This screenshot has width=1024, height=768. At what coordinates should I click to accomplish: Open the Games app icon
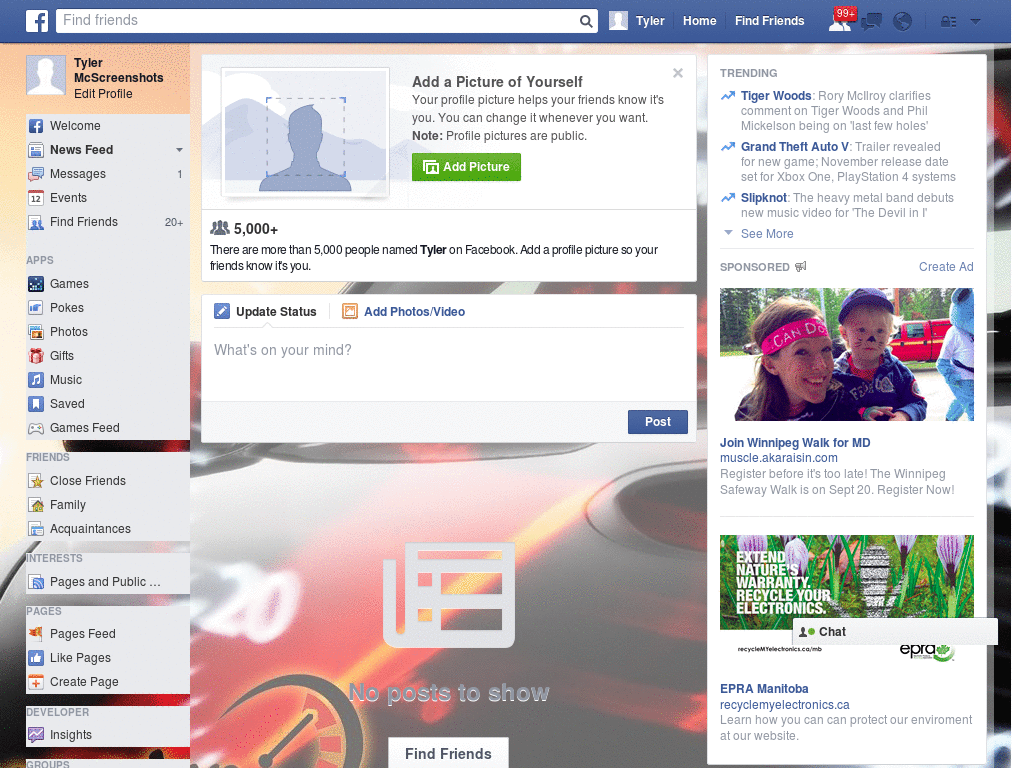click(x=36, y=284)
